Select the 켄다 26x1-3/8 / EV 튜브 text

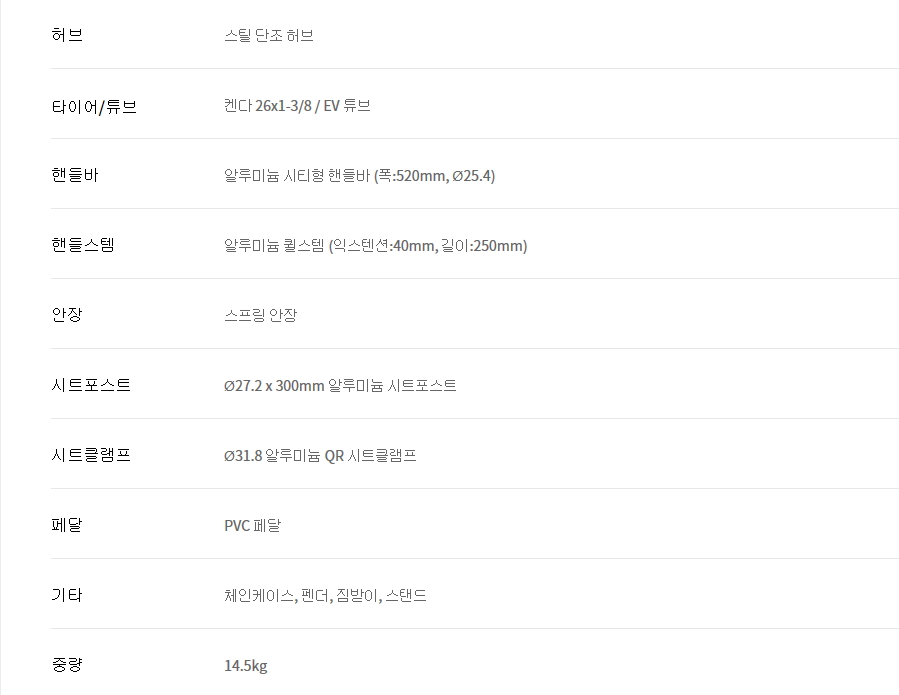(297, 106)
